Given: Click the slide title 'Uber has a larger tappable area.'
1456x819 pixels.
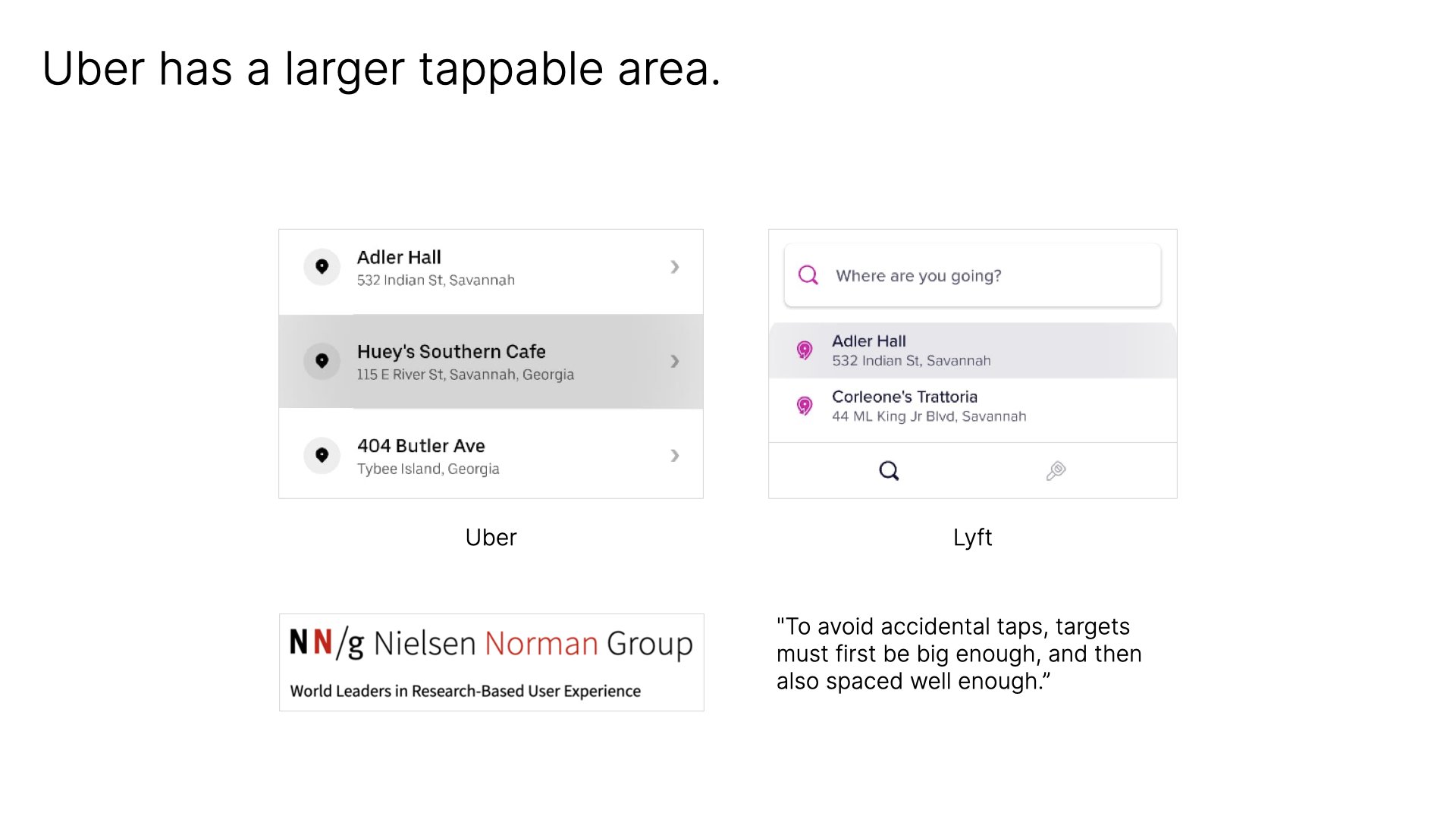Looking at the screenshot, I should coord(381,69).
